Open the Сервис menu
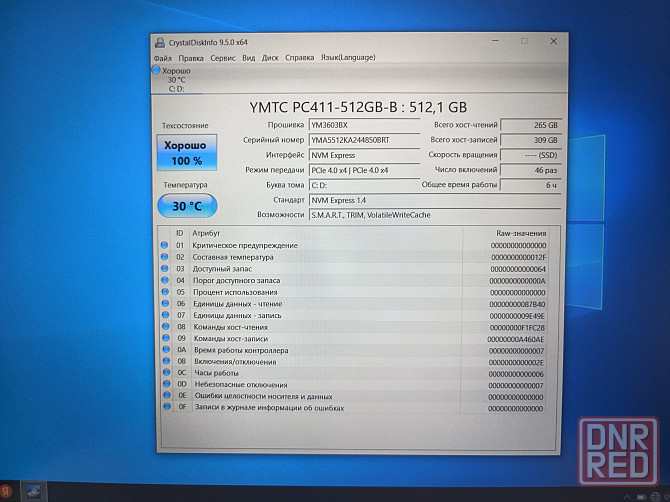670x502 pixels. point(223,58)
